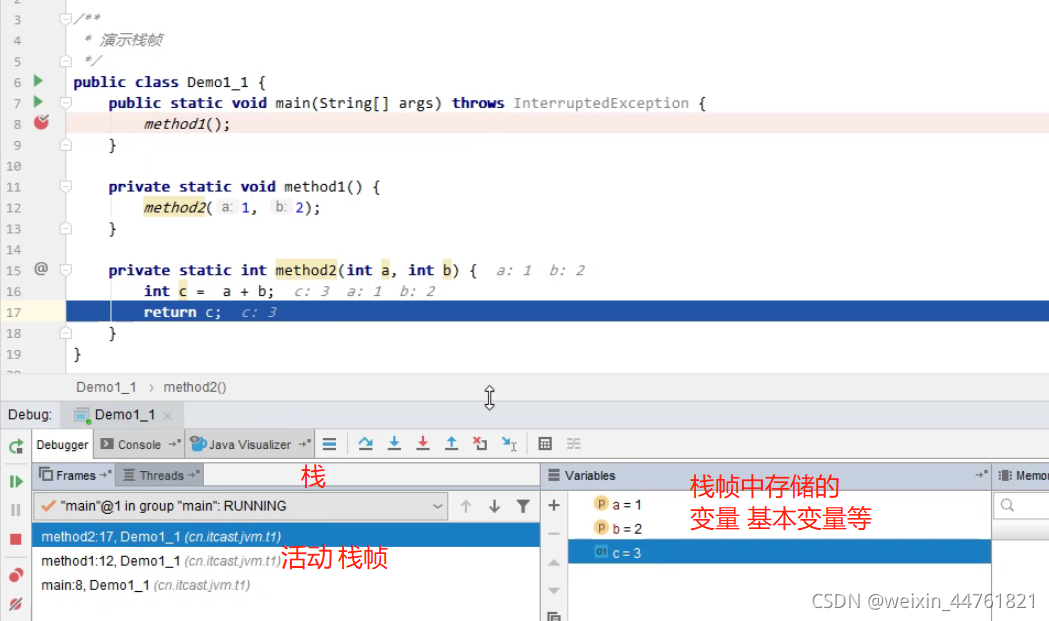Click the Drop Frame icon

[480, 444]
